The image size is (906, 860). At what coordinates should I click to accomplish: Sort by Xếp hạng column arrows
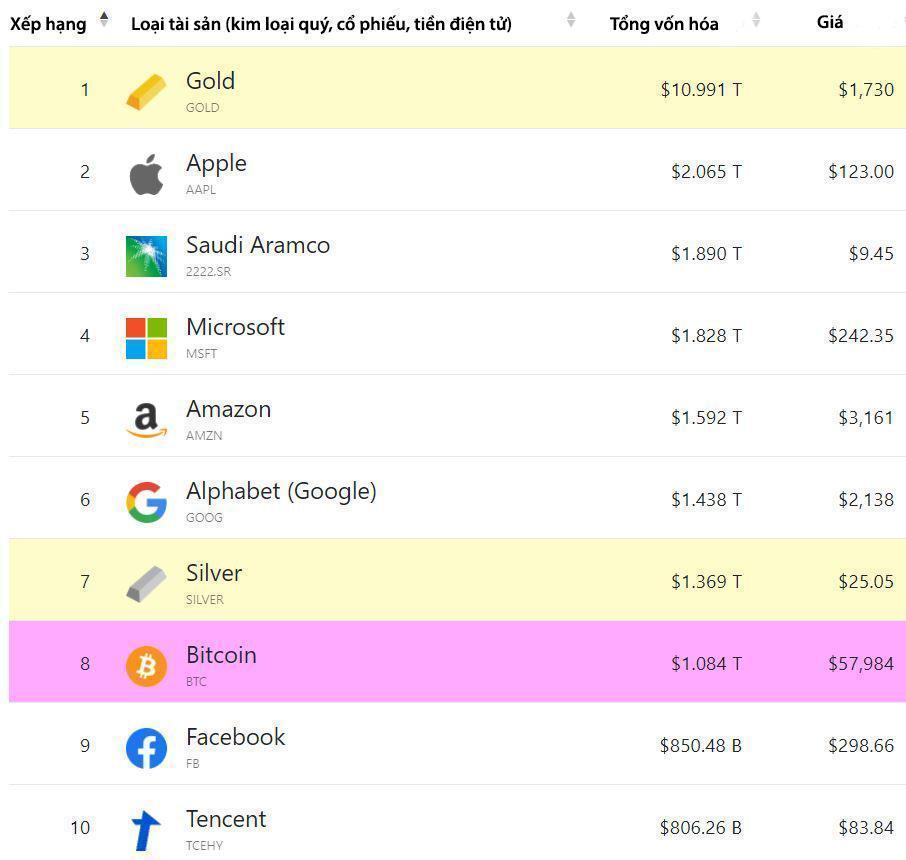pyautogui.click(x=104, y=19)
